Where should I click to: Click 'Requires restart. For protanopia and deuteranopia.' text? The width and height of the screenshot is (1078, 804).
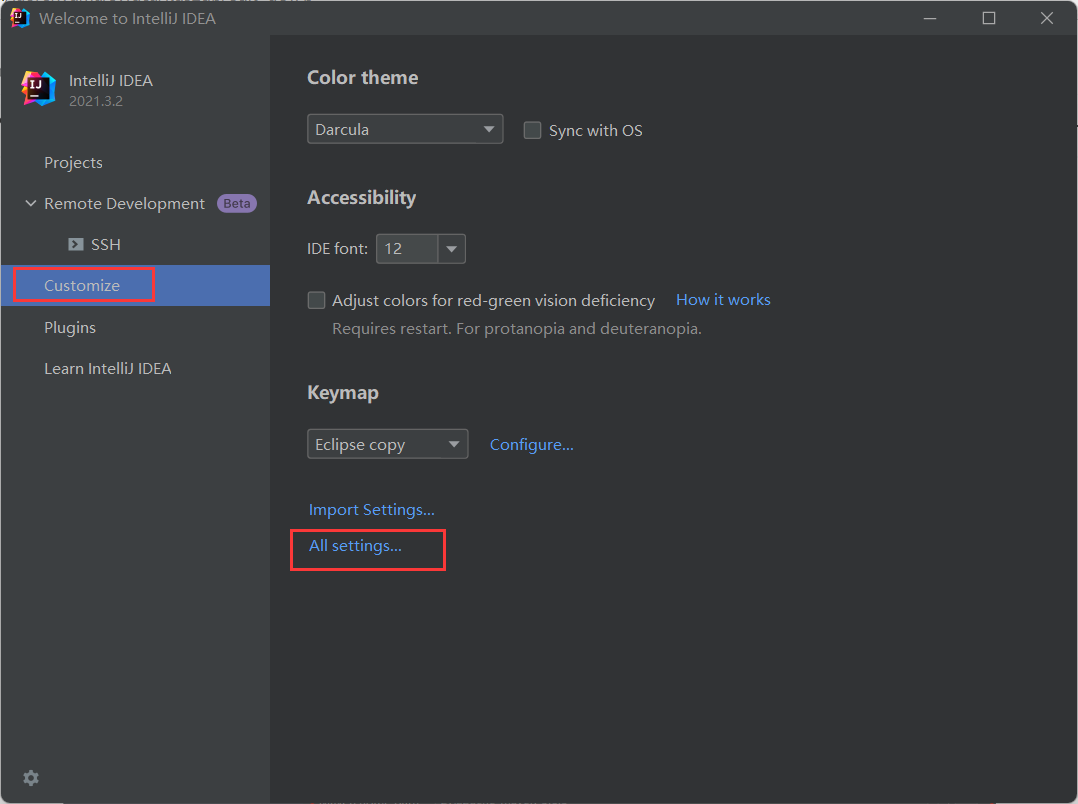[516, 329]
